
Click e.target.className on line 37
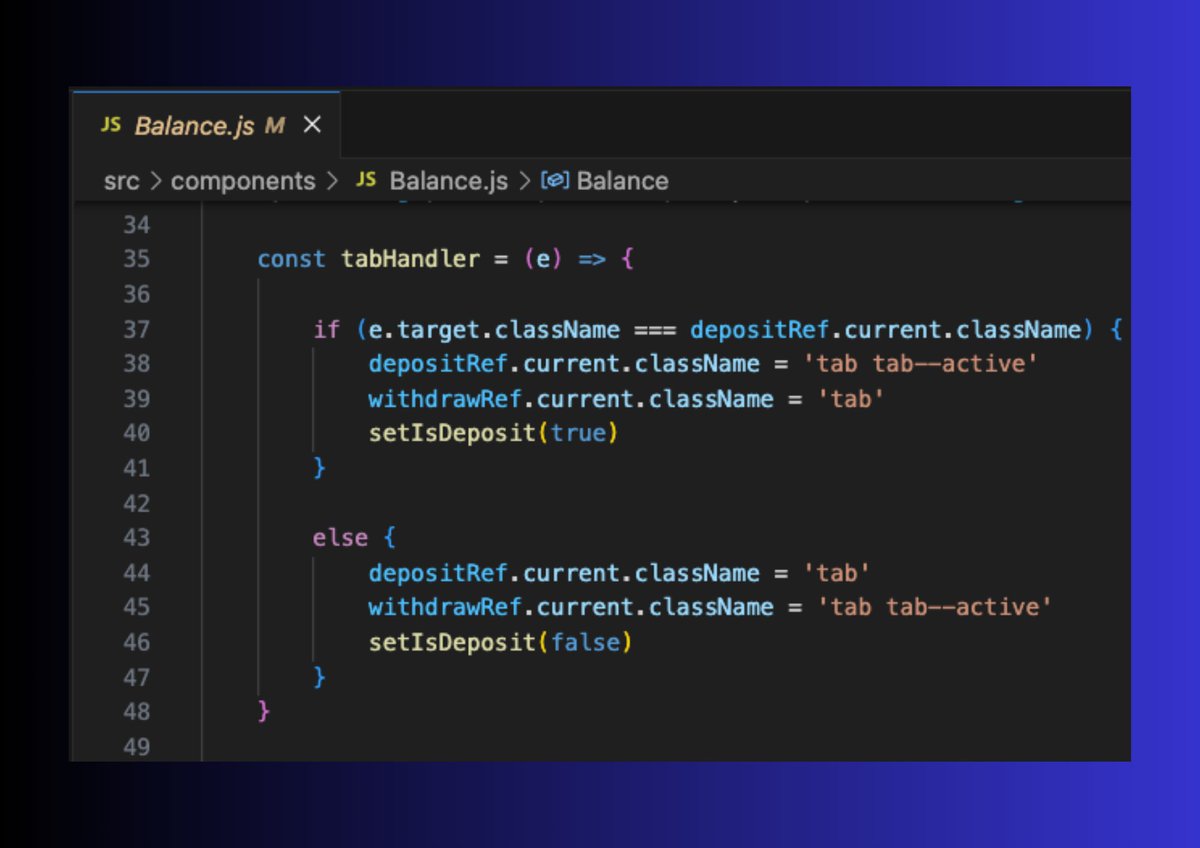point(495,329)
